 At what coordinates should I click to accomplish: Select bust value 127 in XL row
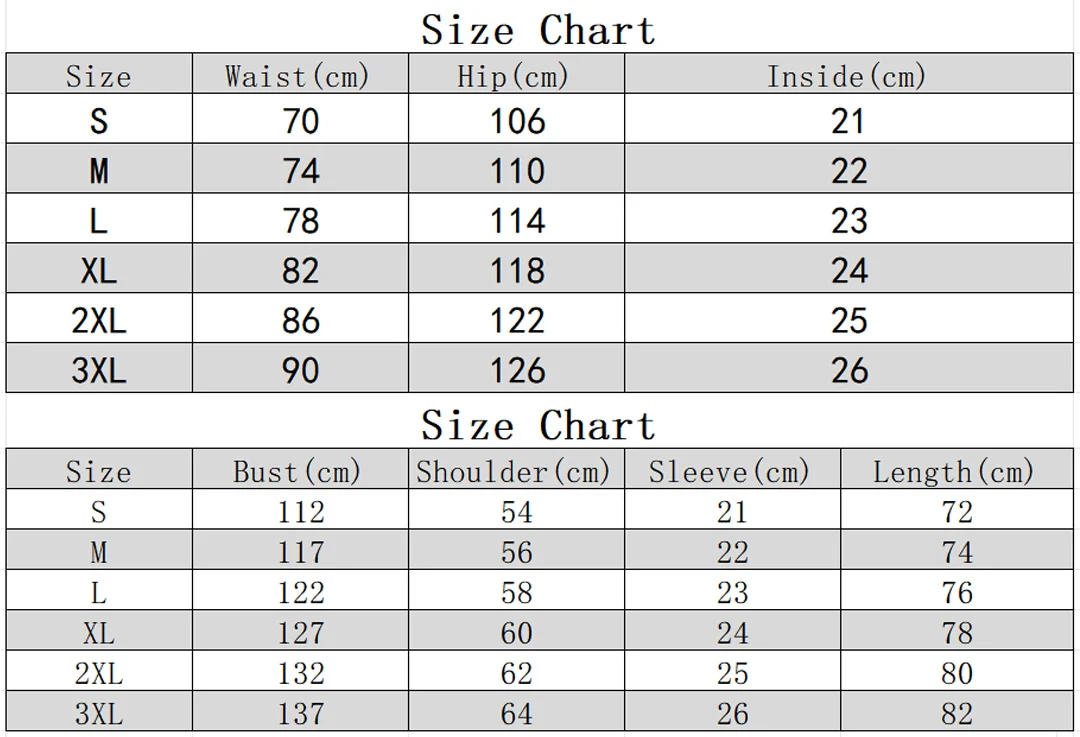coord(301,632)
